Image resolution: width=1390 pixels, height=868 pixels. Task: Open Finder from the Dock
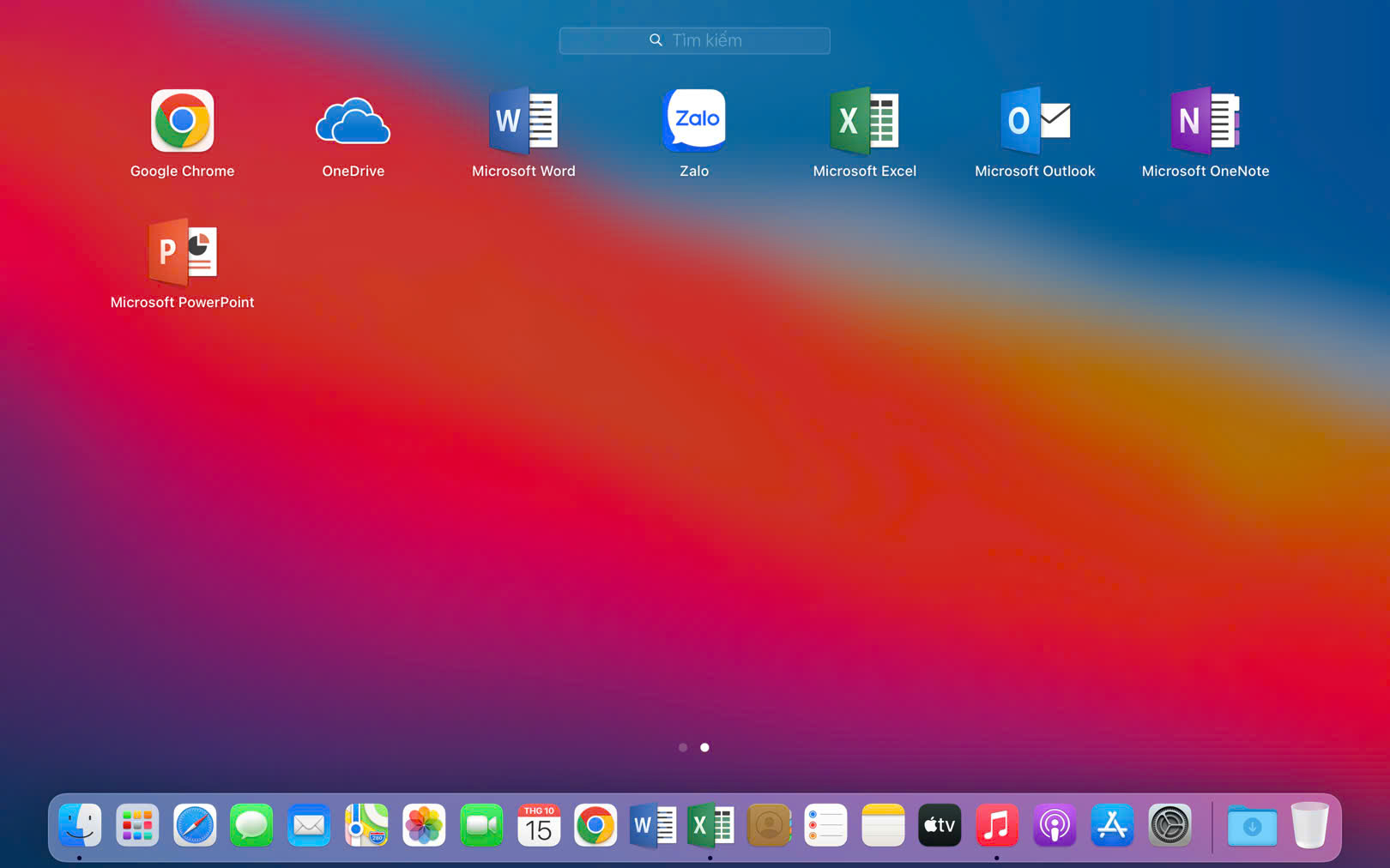(80, 826)
